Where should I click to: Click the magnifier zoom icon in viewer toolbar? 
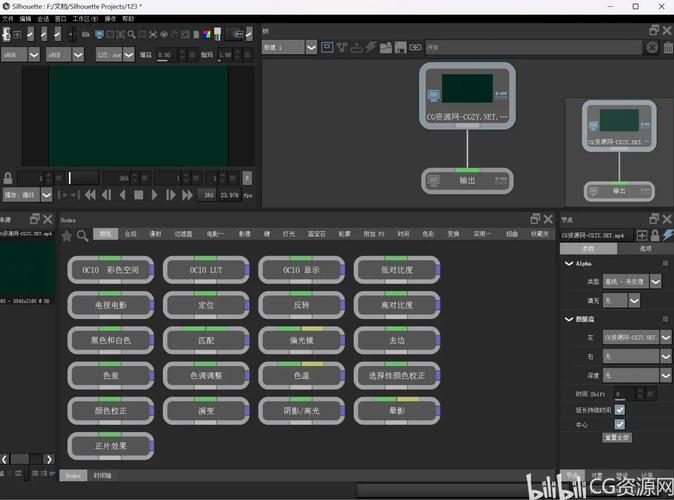(132, 34)
